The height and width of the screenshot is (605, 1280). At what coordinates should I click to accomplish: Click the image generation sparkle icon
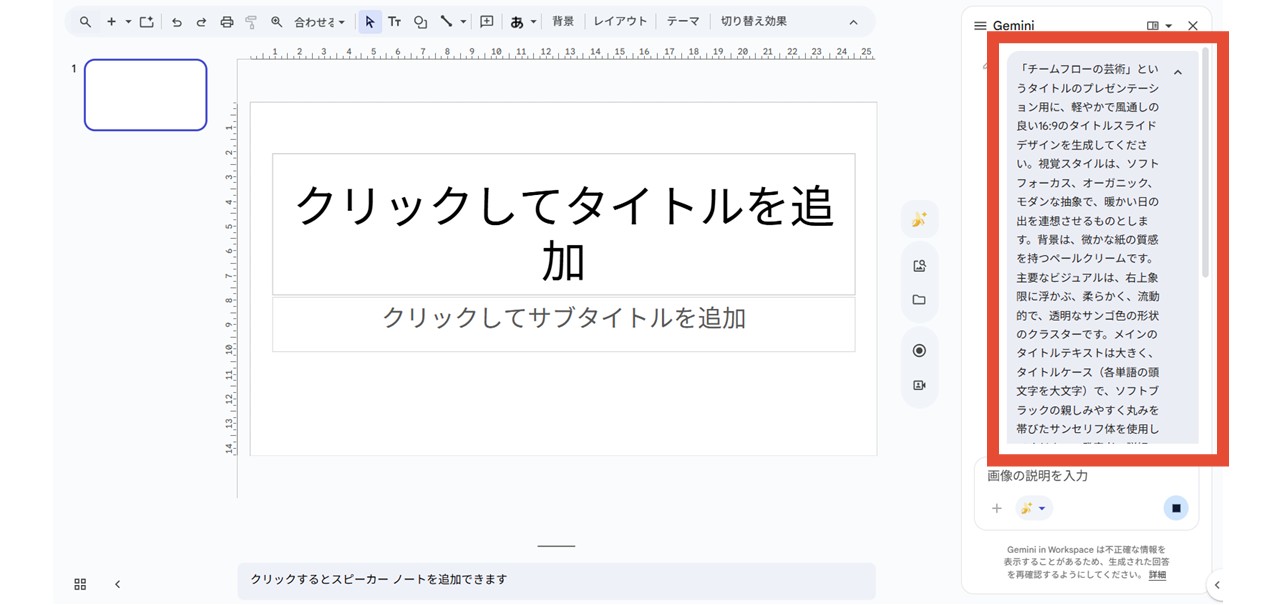[x=919, y=219]
